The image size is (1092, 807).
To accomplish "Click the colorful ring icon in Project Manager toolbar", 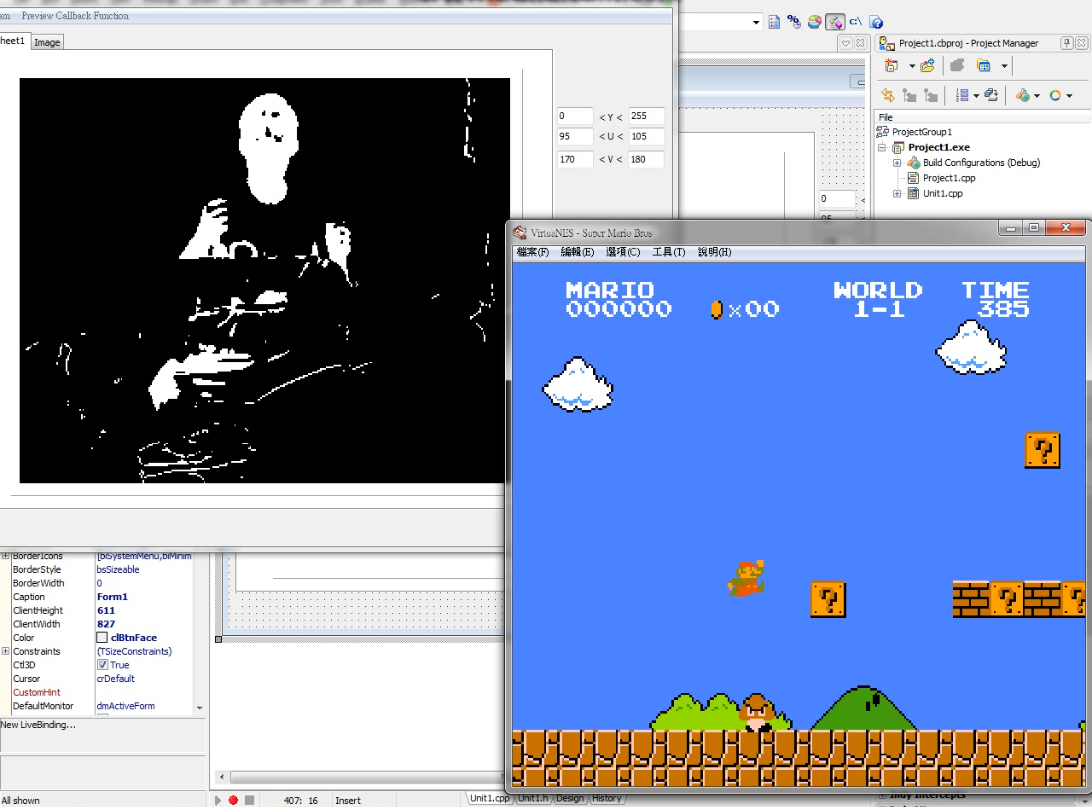I will click(1055, 95).
